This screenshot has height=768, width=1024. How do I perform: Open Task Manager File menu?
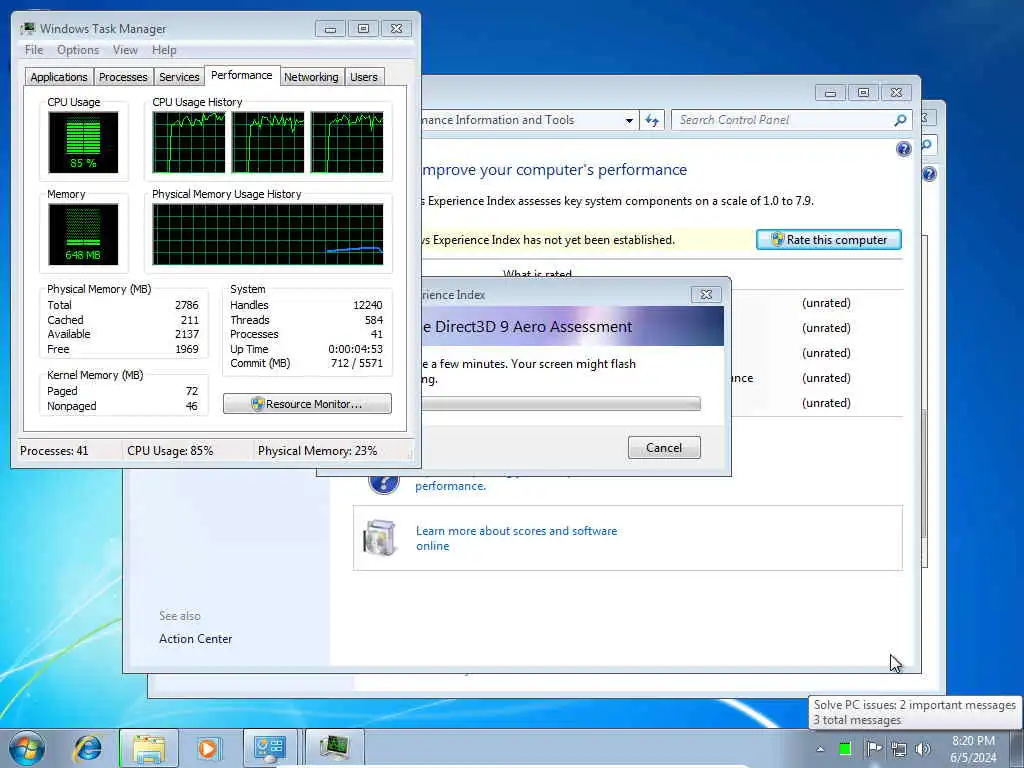coord(33,50)
